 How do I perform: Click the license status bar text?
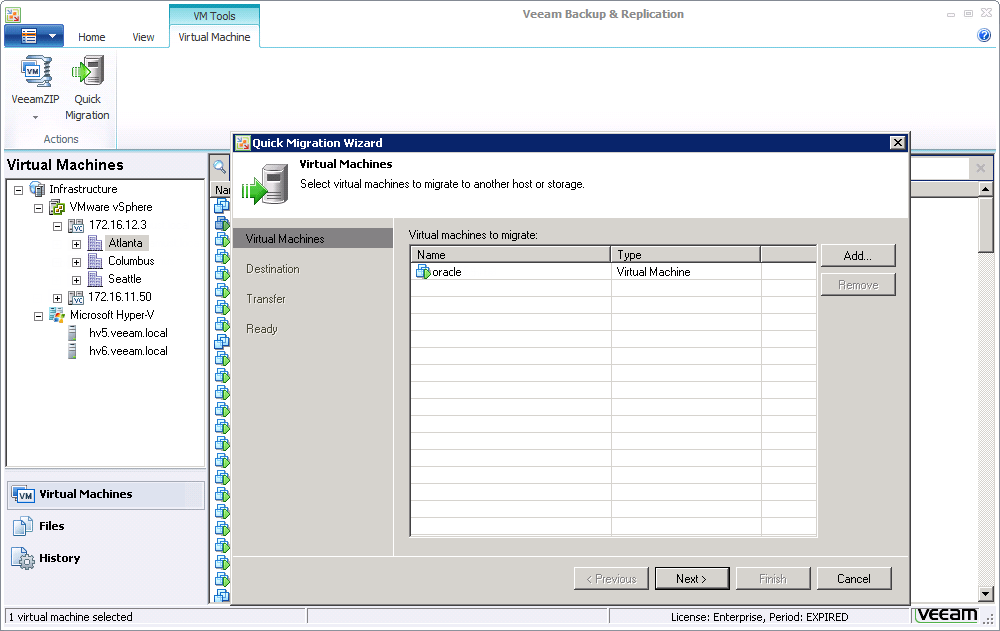[759, 617]
